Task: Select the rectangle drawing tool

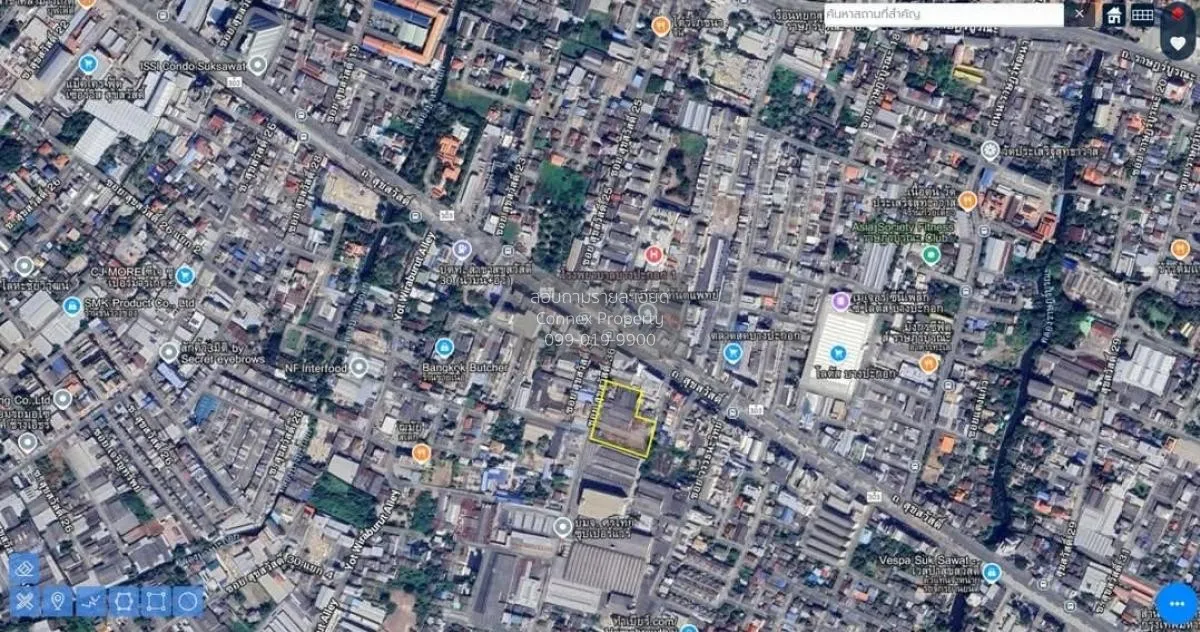Action: 155,600
